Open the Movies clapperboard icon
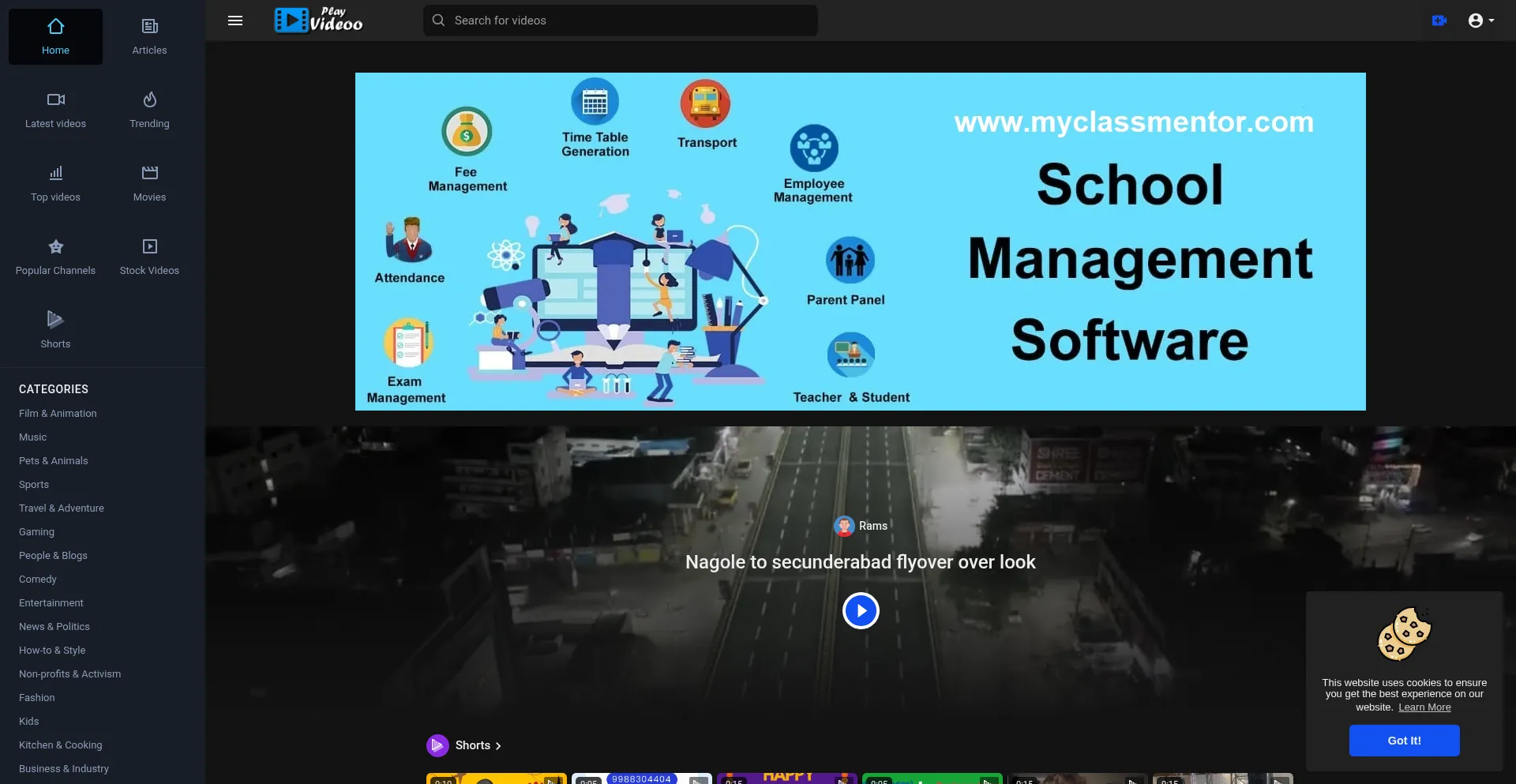1516x784 pixels. tap(149, 173)
